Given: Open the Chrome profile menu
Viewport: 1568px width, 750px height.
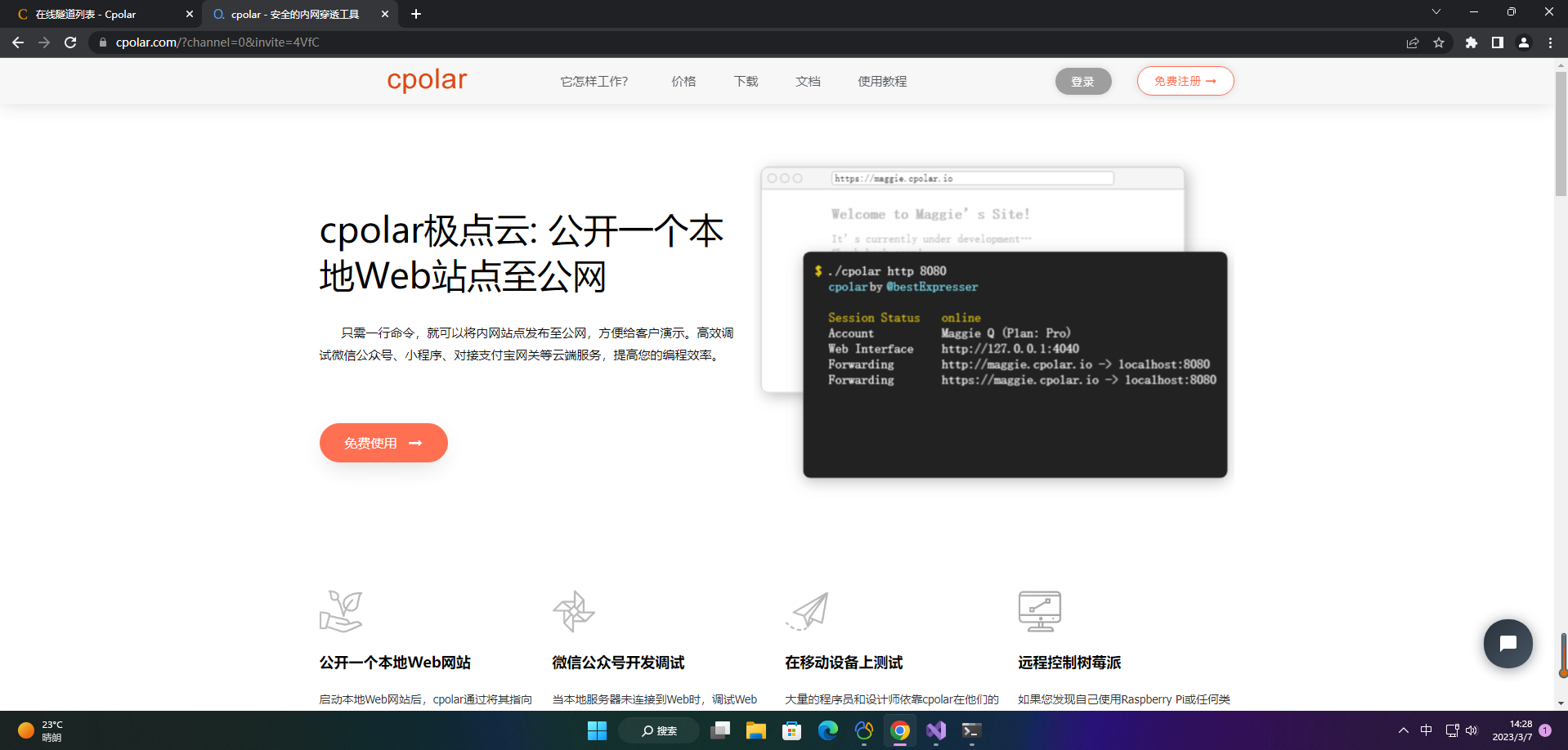Looking at the screenshot, I should 1524,42.
